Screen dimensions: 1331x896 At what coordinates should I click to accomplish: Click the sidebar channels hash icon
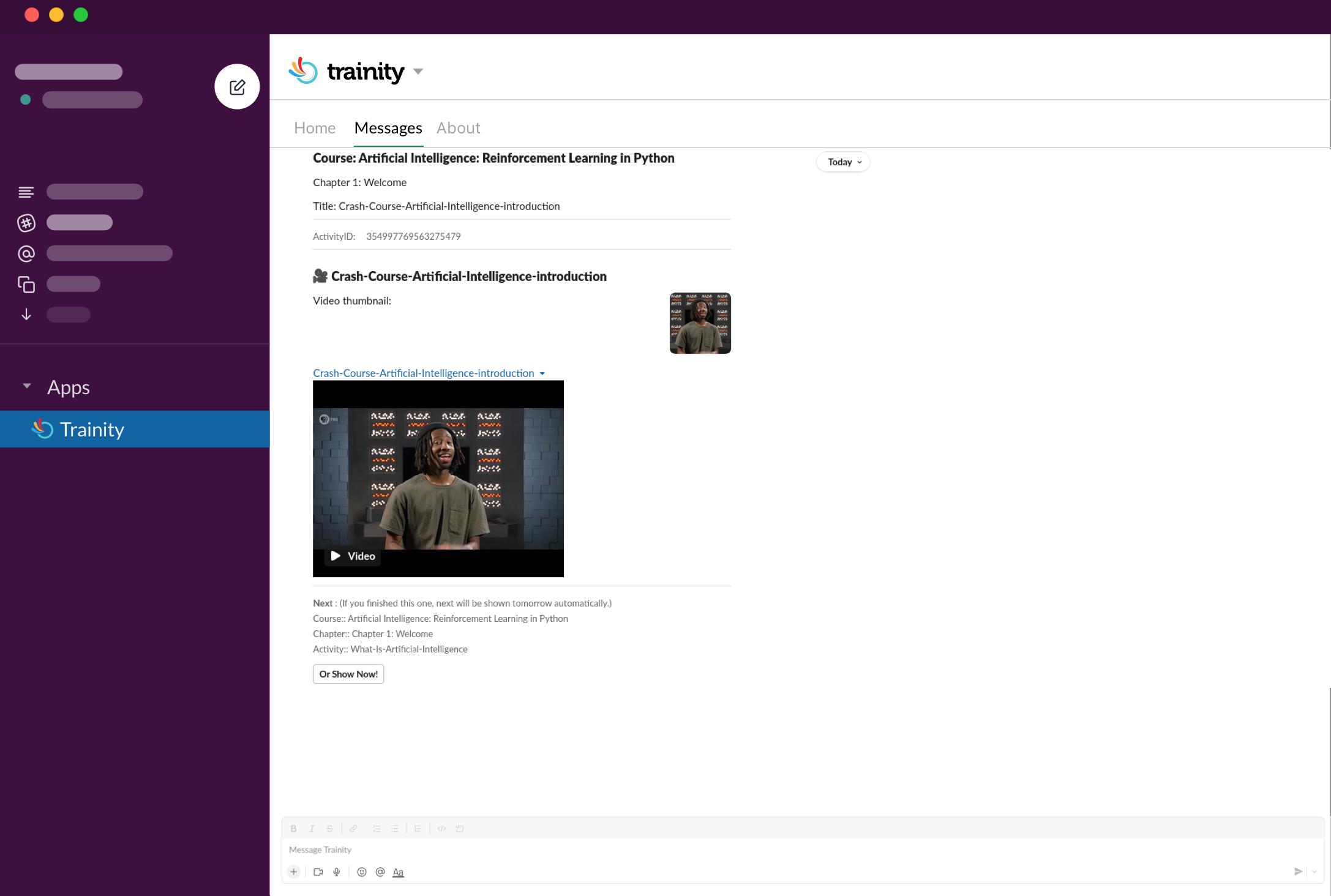point(26,223)
